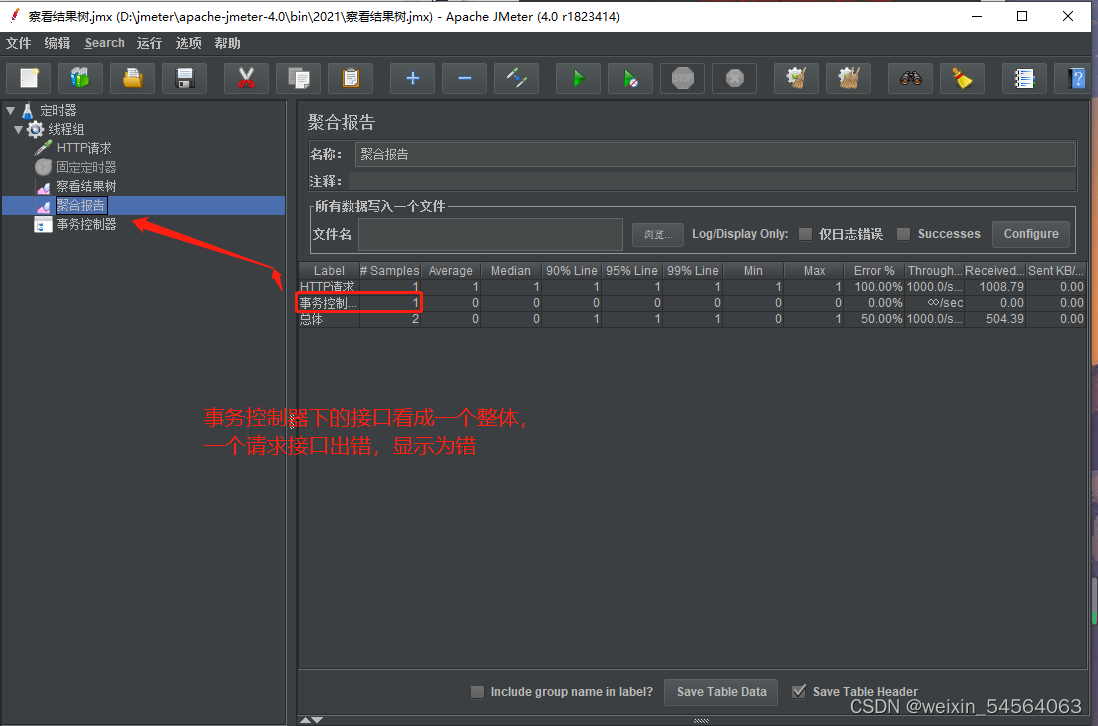Open the Templates icon in the toolbar

click(81, 78)
